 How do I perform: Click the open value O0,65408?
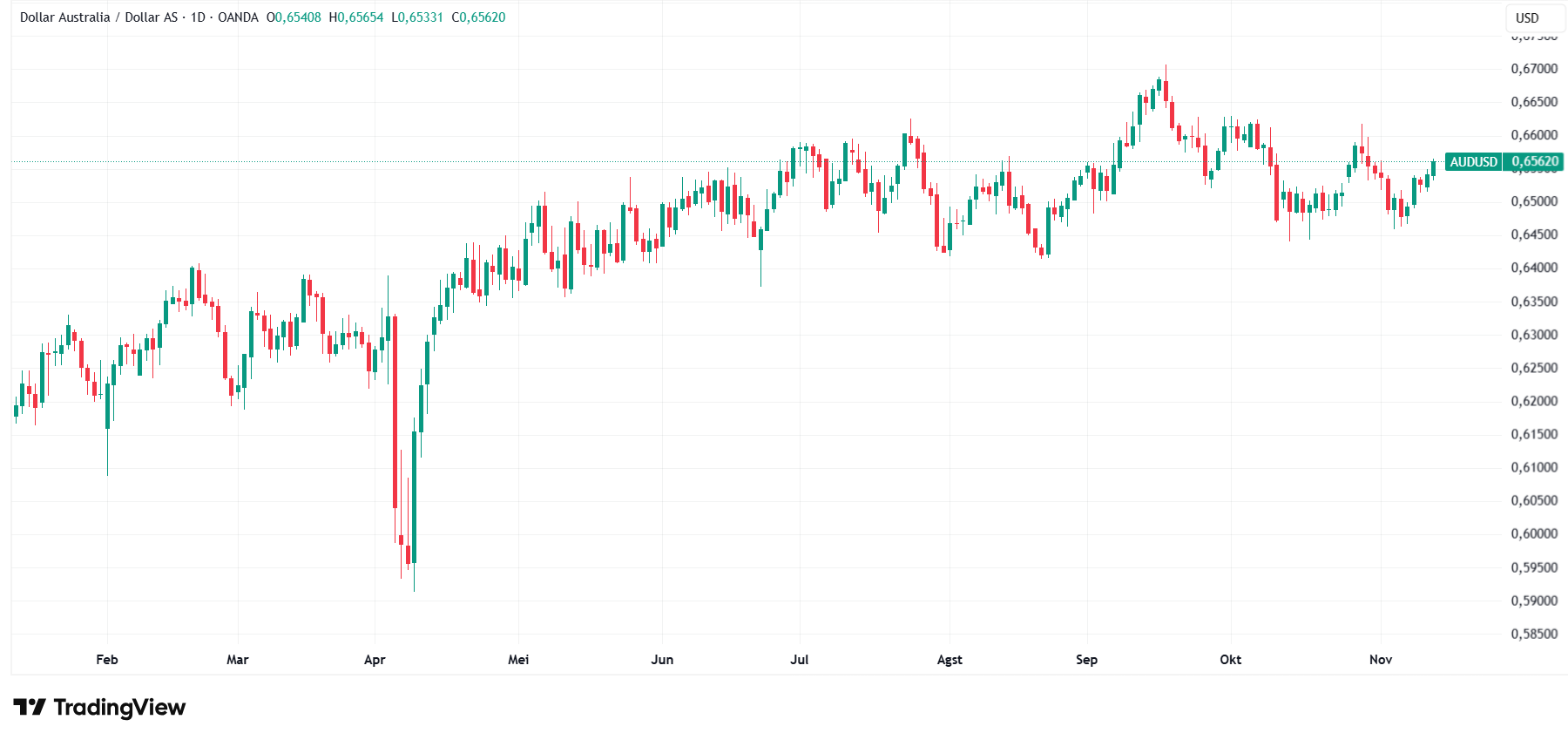[x=294, y=17]
